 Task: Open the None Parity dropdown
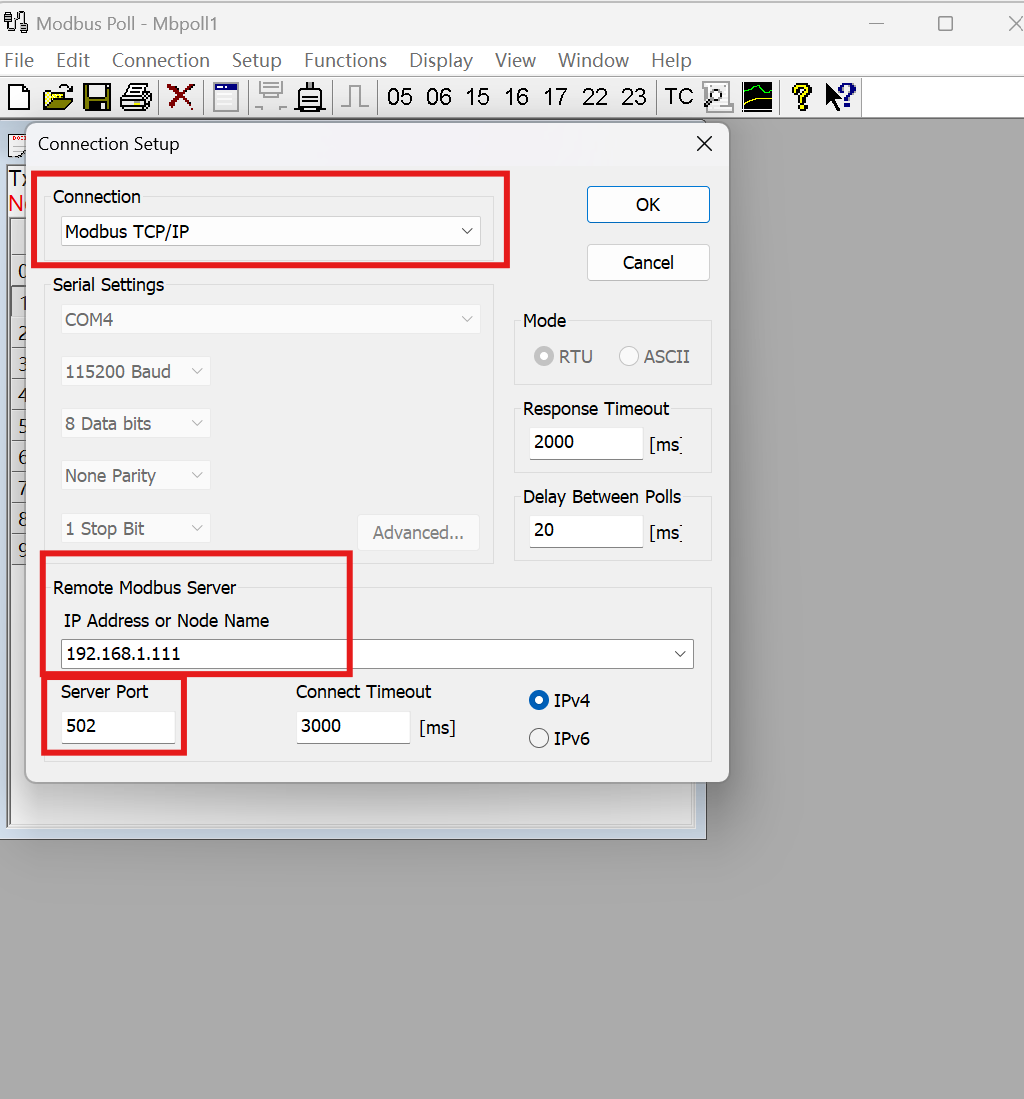(135, 476)
